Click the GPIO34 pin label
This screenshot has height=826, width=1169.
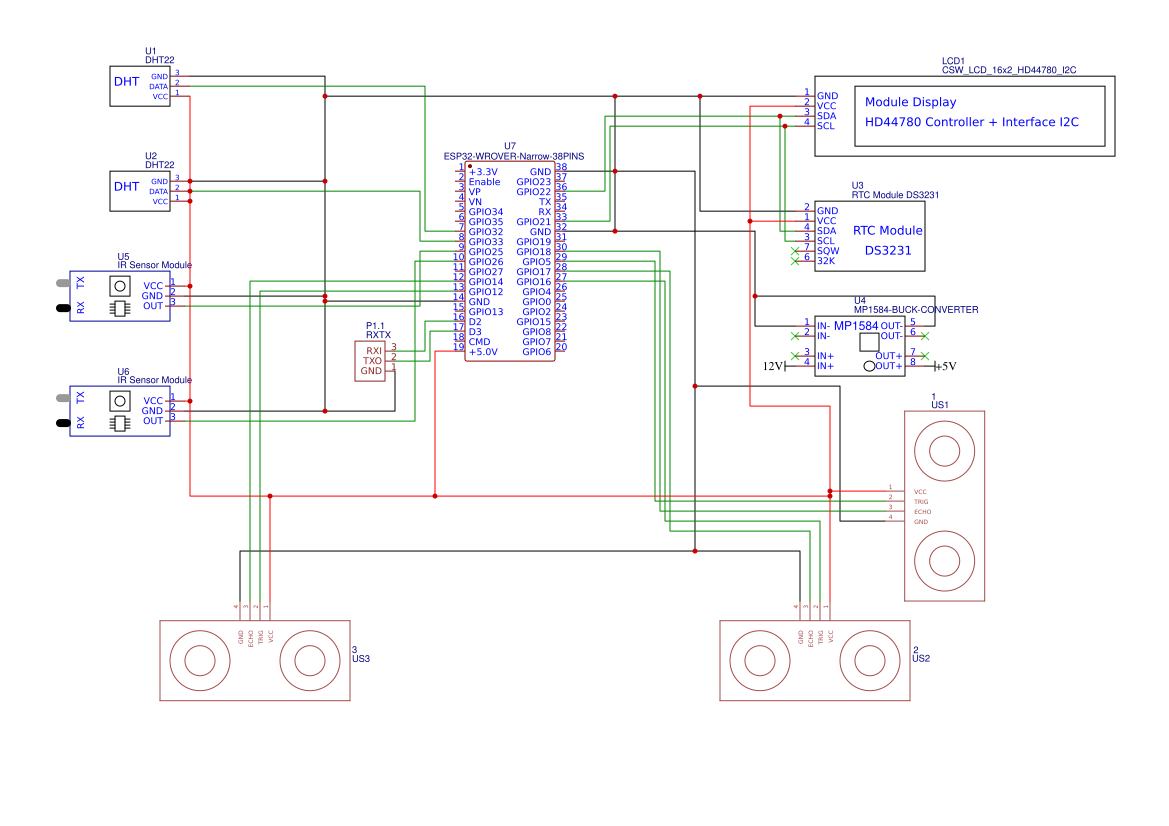[x=486, y=212]
